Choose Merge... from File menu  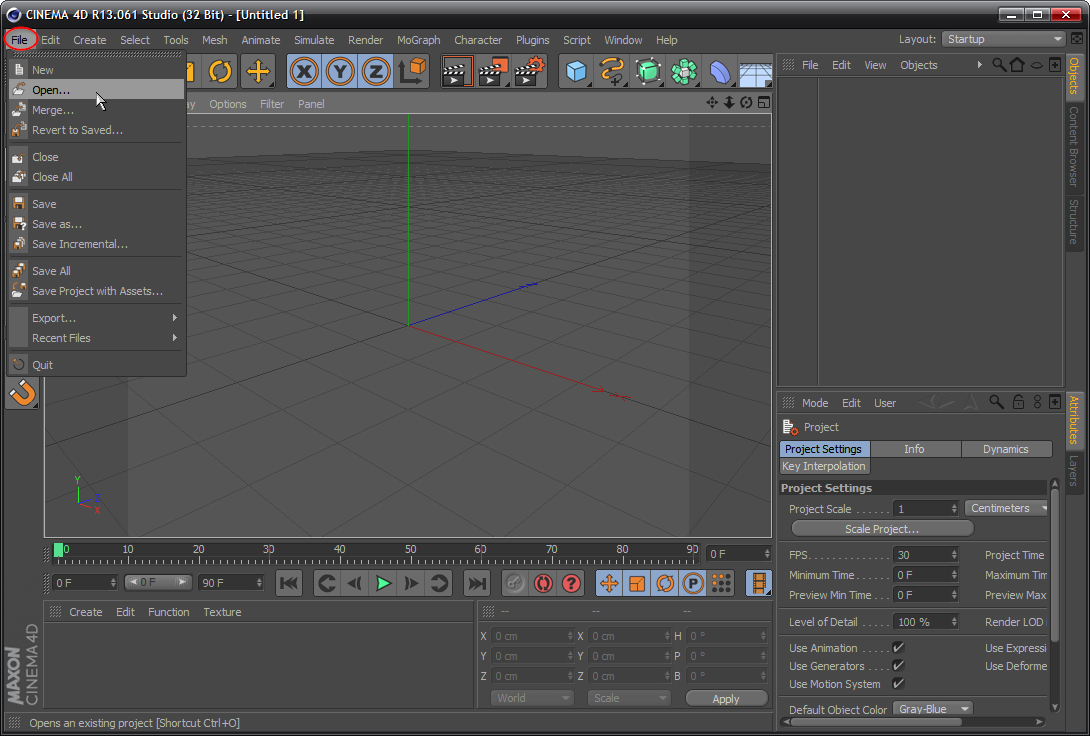(x=97, y=110)
